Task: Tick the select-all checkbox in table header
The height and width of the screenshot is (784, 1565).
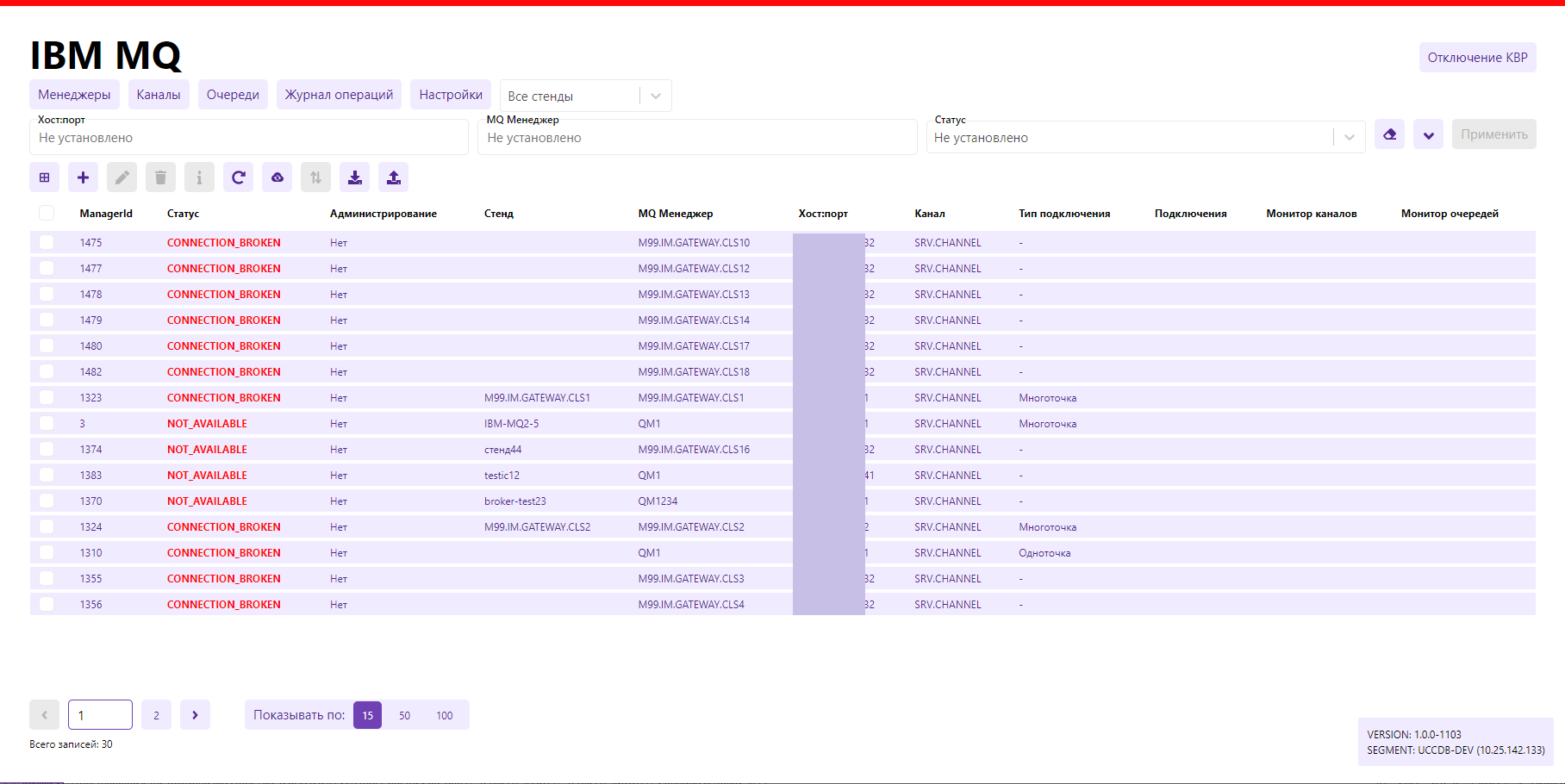Action: point(47,213)
